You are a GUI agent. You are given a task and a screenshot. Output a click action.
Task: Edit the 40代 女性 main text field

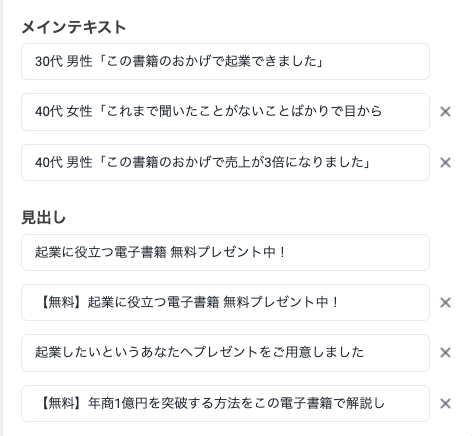225,112
